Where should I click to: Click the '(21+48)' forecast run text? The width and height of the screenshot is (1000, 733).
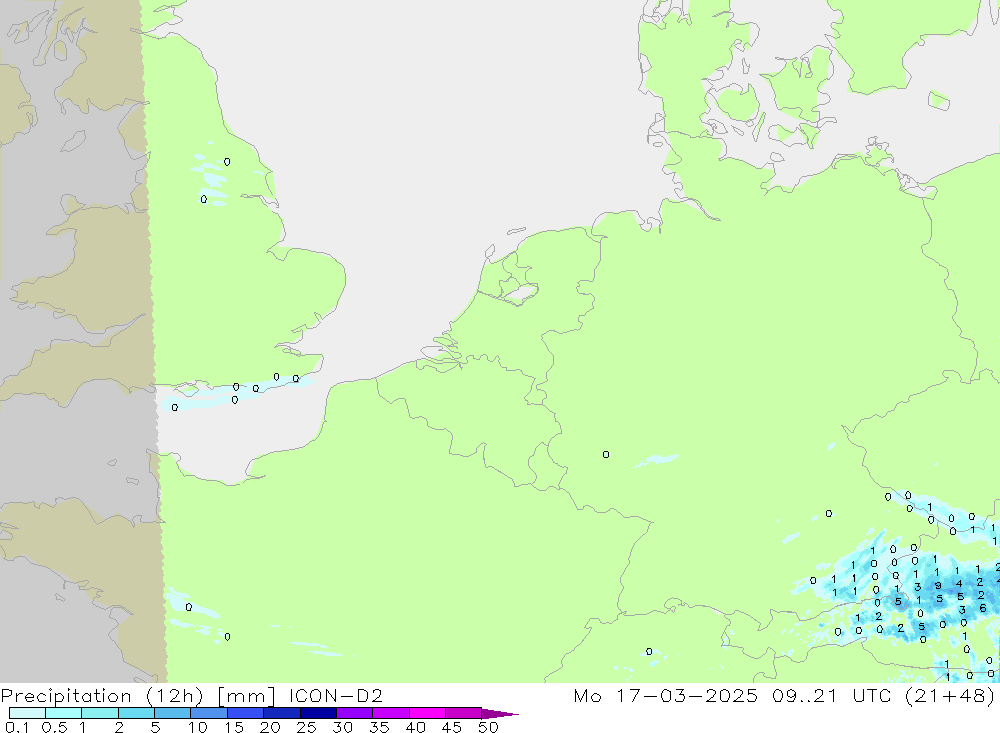950,695
